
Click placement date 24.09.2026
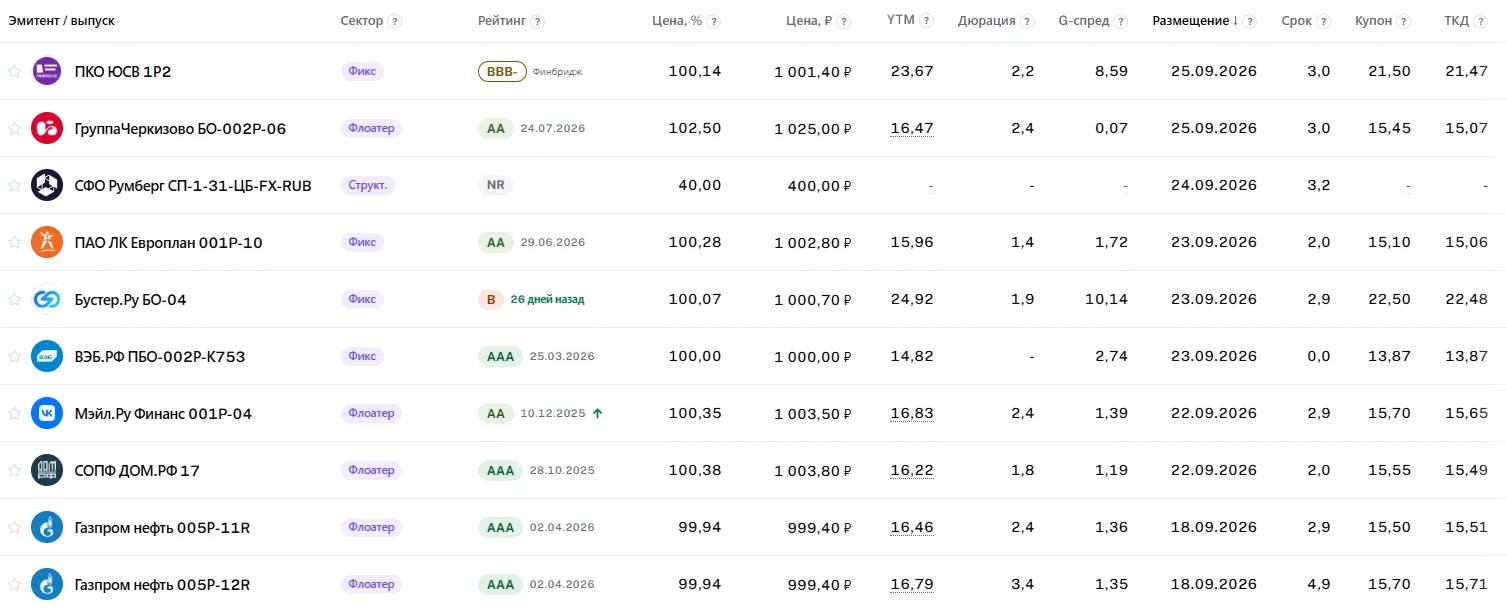[1213, 185]
